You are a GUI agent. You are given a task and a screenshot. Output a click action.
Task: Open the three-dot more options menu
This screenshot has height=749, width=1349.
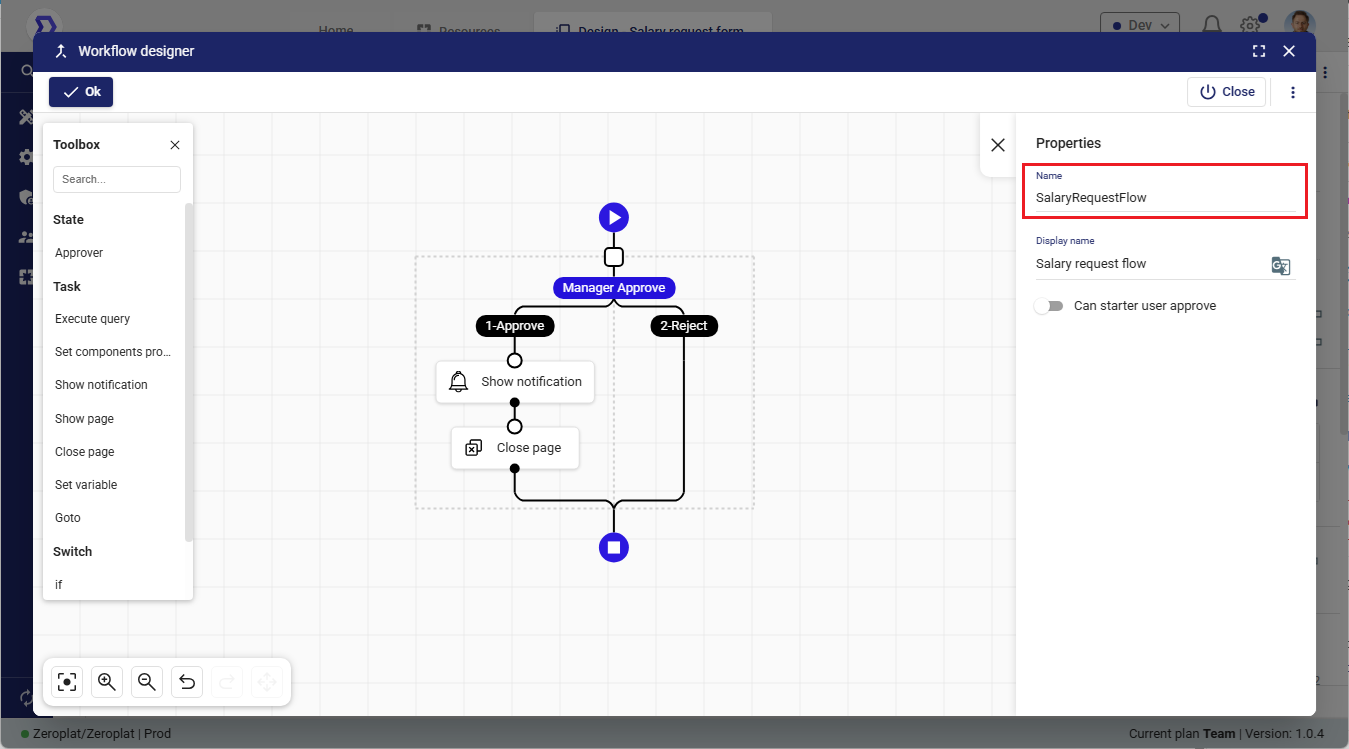pos(1293,92)
